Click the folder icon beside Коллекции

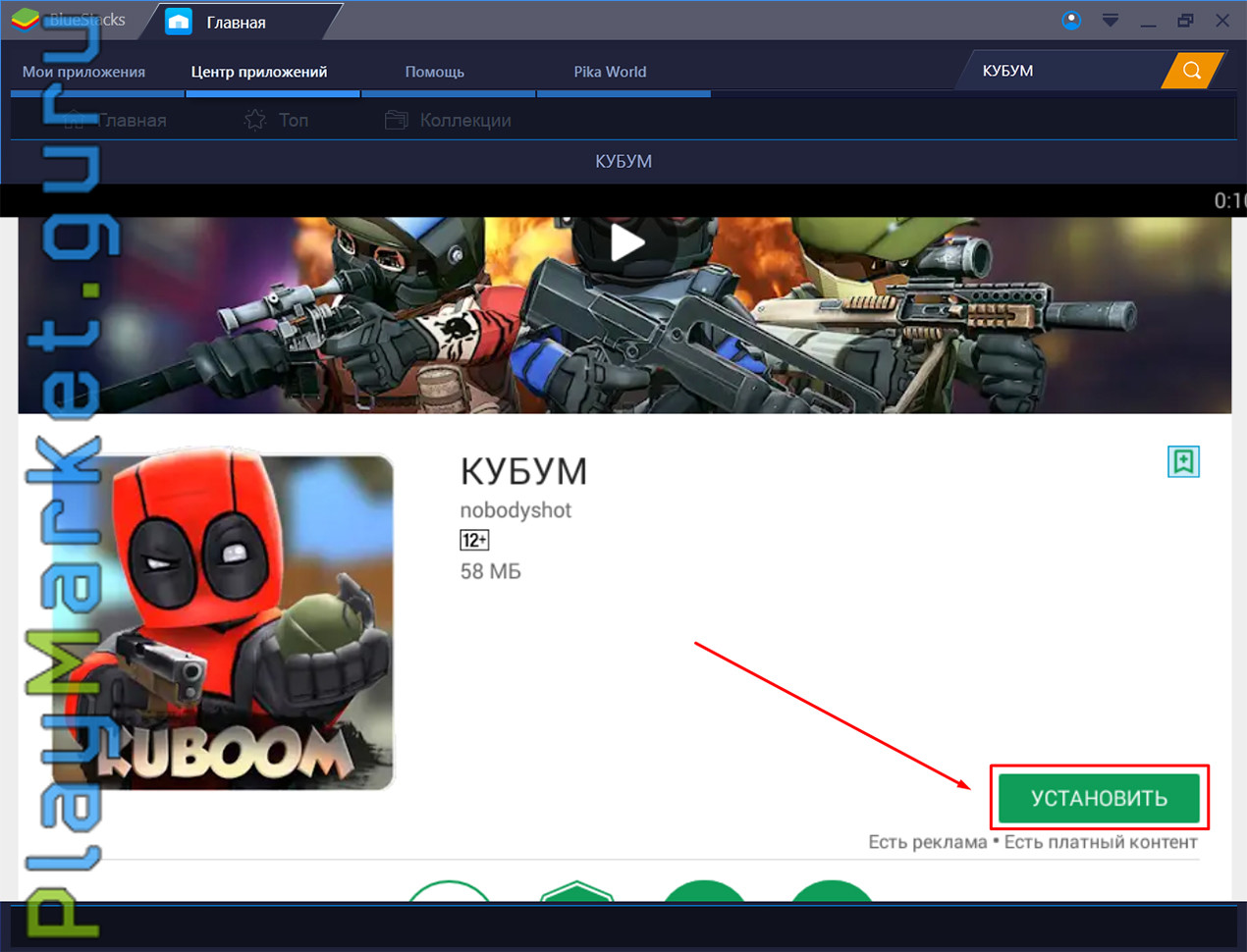point(396,120)
